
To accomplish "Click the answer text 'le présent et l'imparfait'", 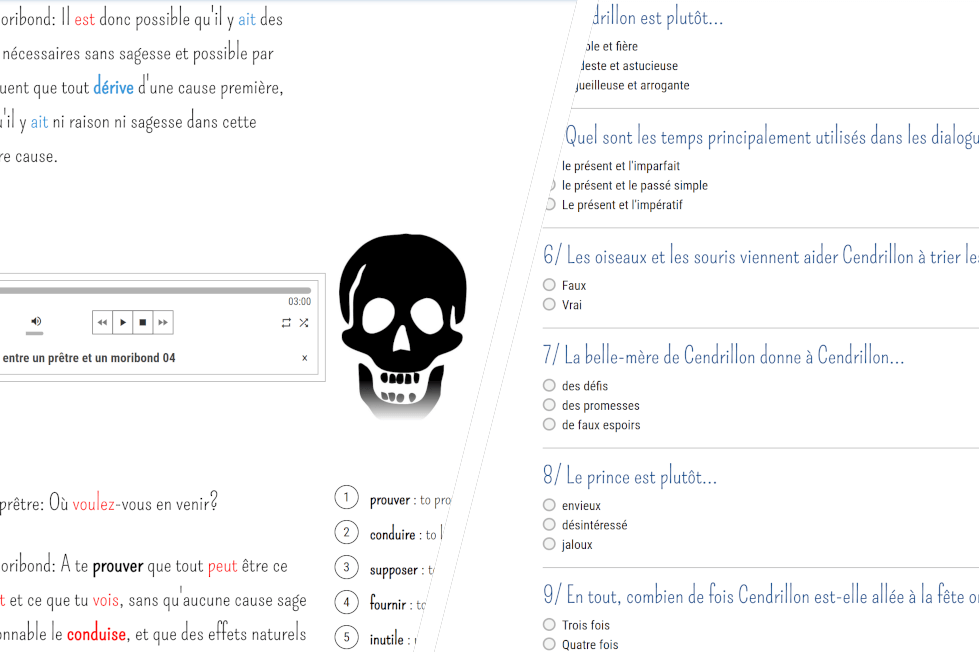I will 621,166.
